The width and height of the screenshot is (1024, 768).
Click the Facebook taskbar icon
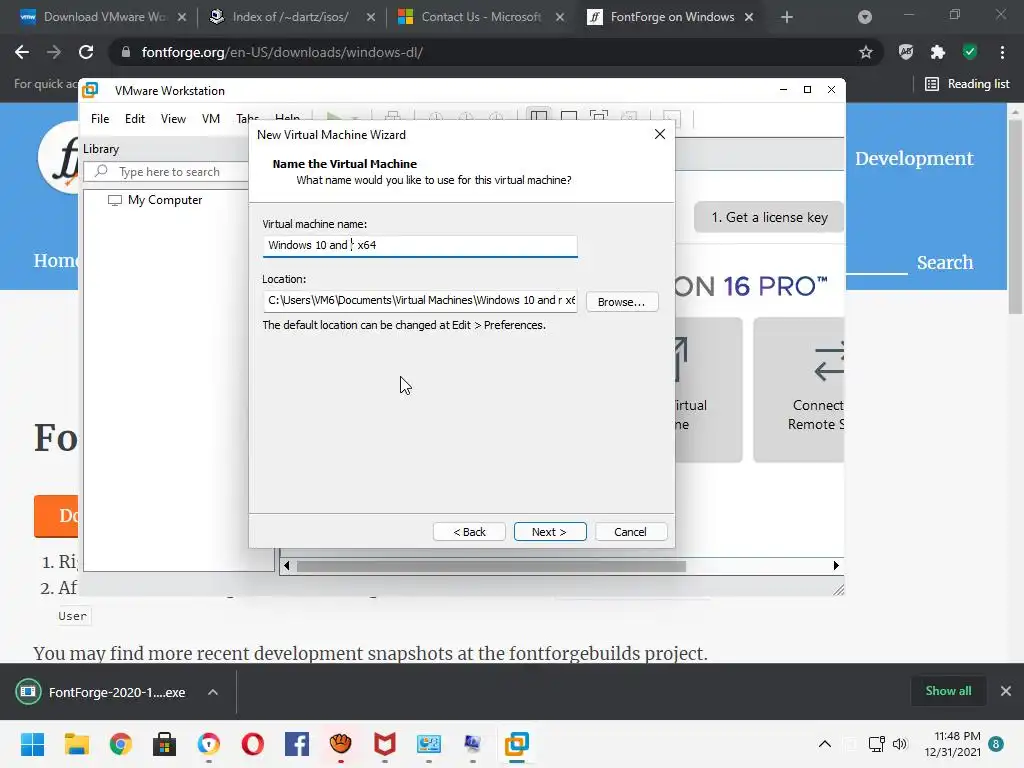click(296, 744)
